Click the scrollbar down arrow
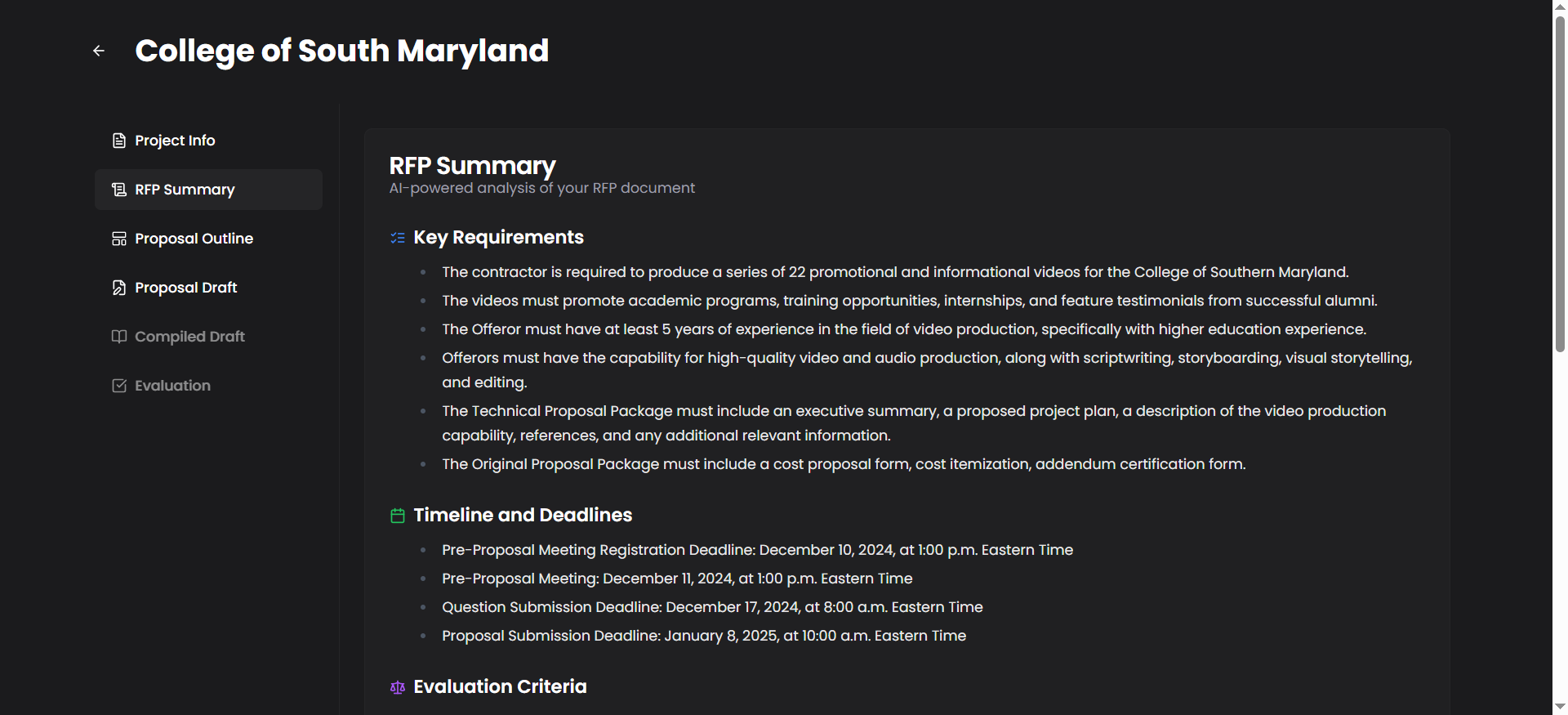The image size is (1568, 715). coord(1560,707)
